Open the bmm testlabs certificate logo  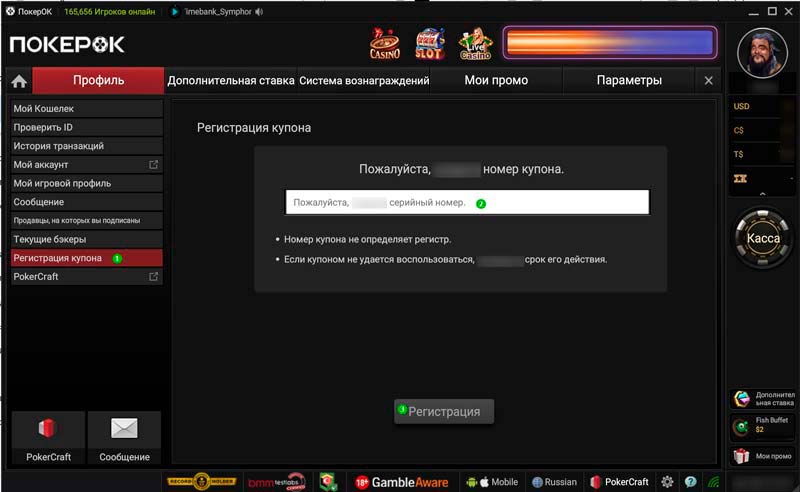277,482
